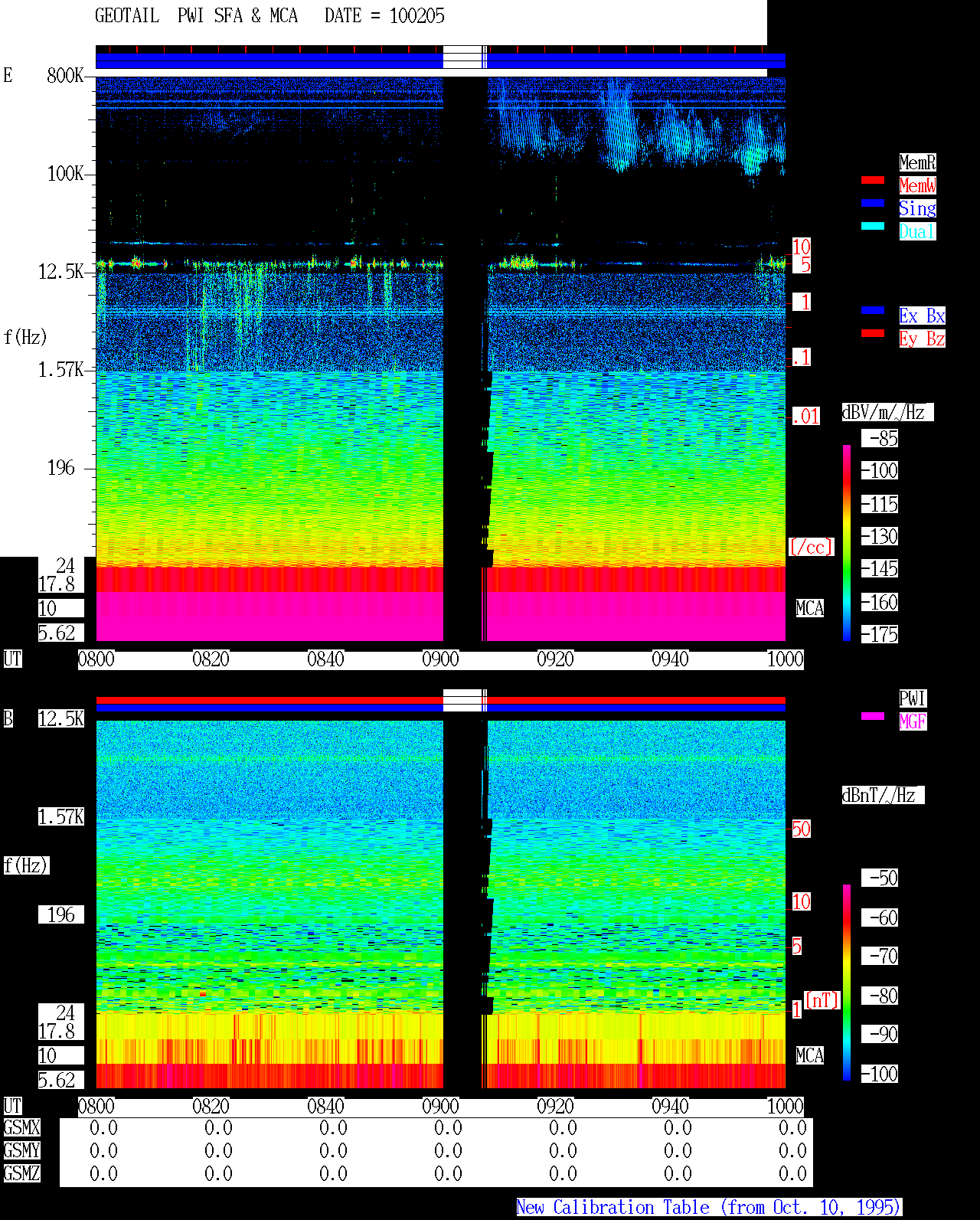Select the "100205" date value in title
This screenshot has height=1220, width=980.
click(x=417, y=15)
